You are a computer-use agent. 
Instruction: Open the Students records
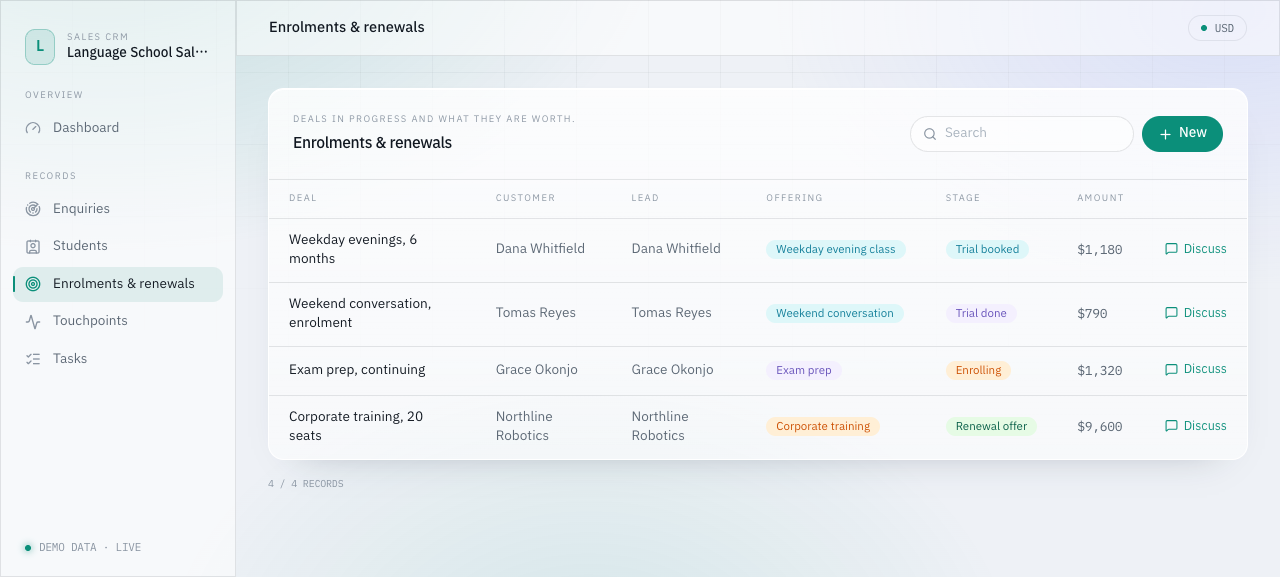(118, 246)
